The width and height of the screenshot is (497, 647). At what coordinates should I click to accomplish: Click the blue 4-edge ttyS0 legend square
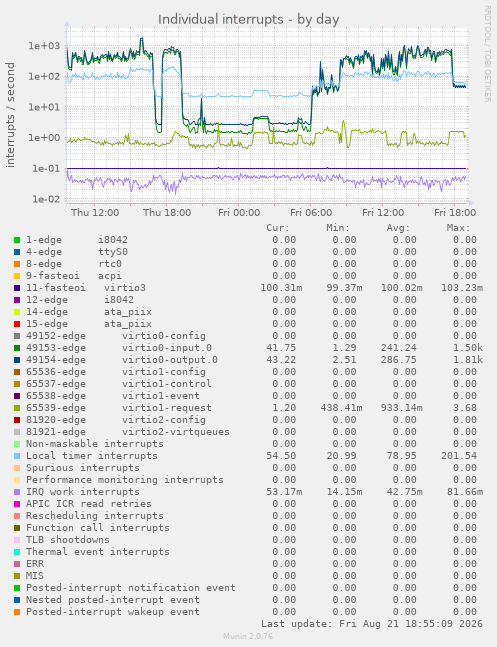click(17, 252)
